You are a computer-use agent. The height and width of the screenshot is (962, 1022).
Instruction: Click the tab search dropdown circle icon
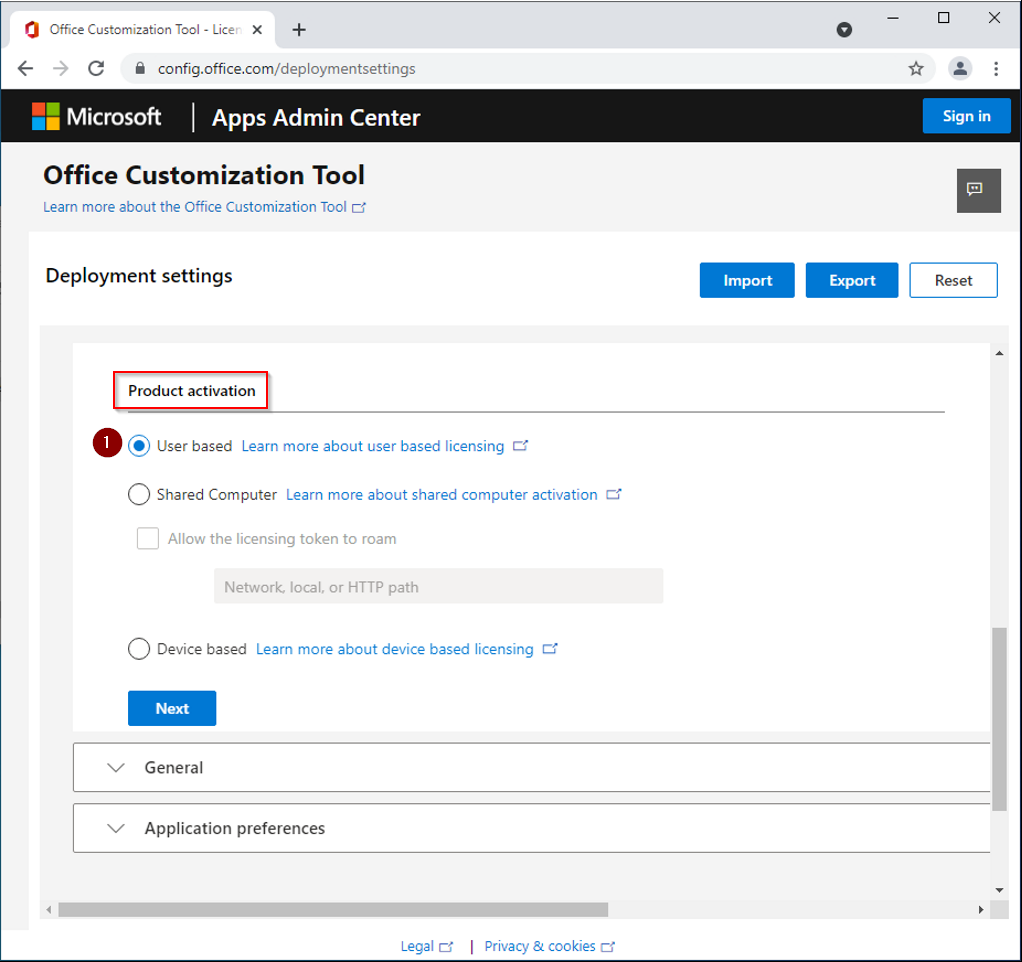tap(844, 30)
